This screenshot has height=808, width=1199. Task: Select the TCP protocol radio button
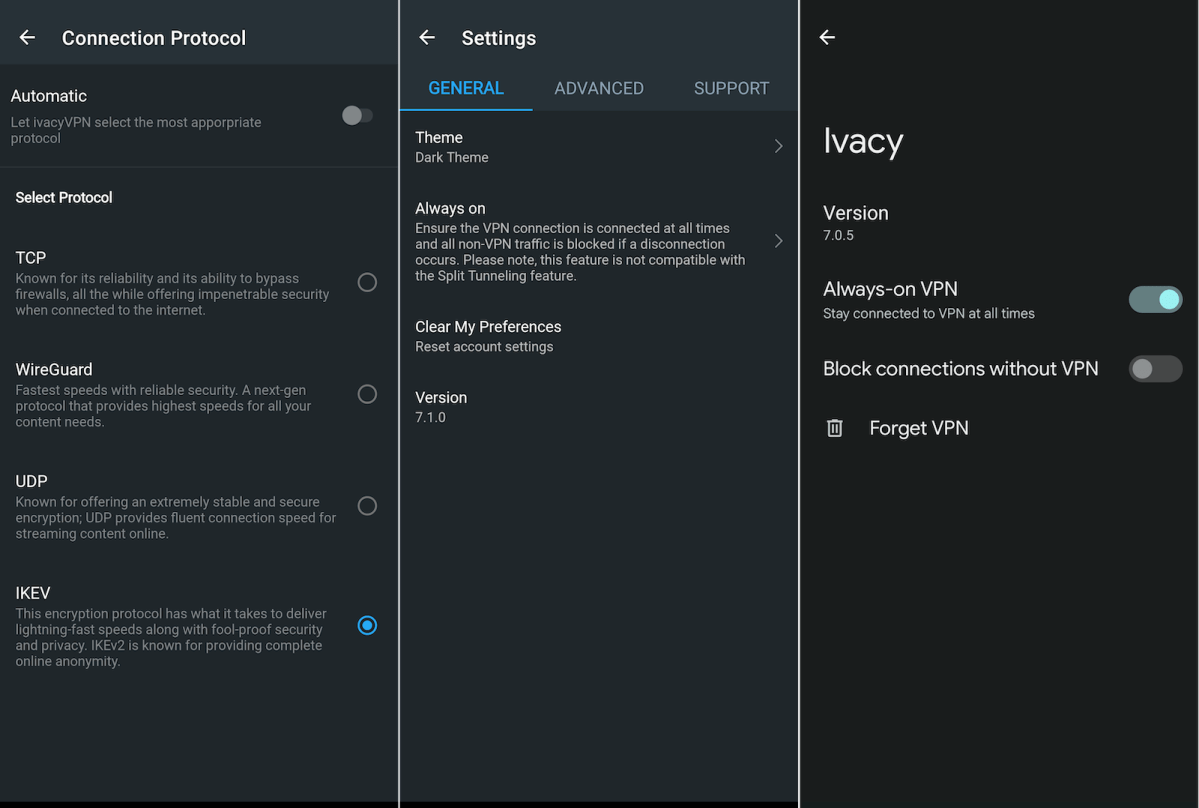tap(367, 283)
